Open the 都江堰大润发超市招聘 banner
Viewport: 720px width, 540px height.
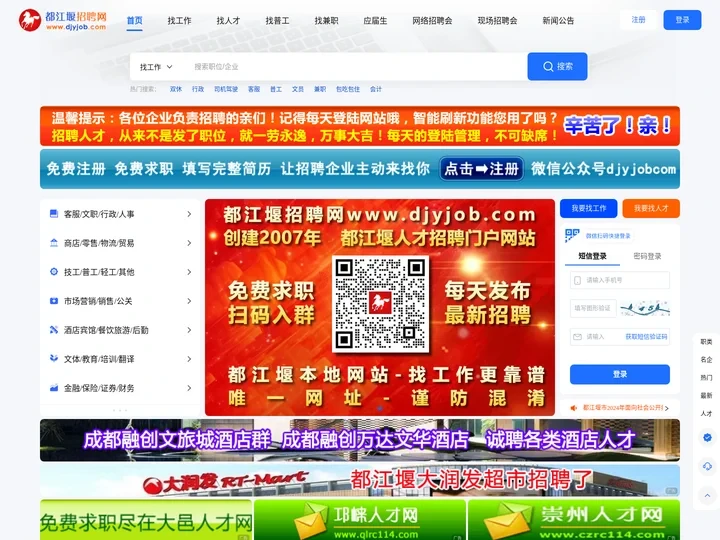point(360,481)
